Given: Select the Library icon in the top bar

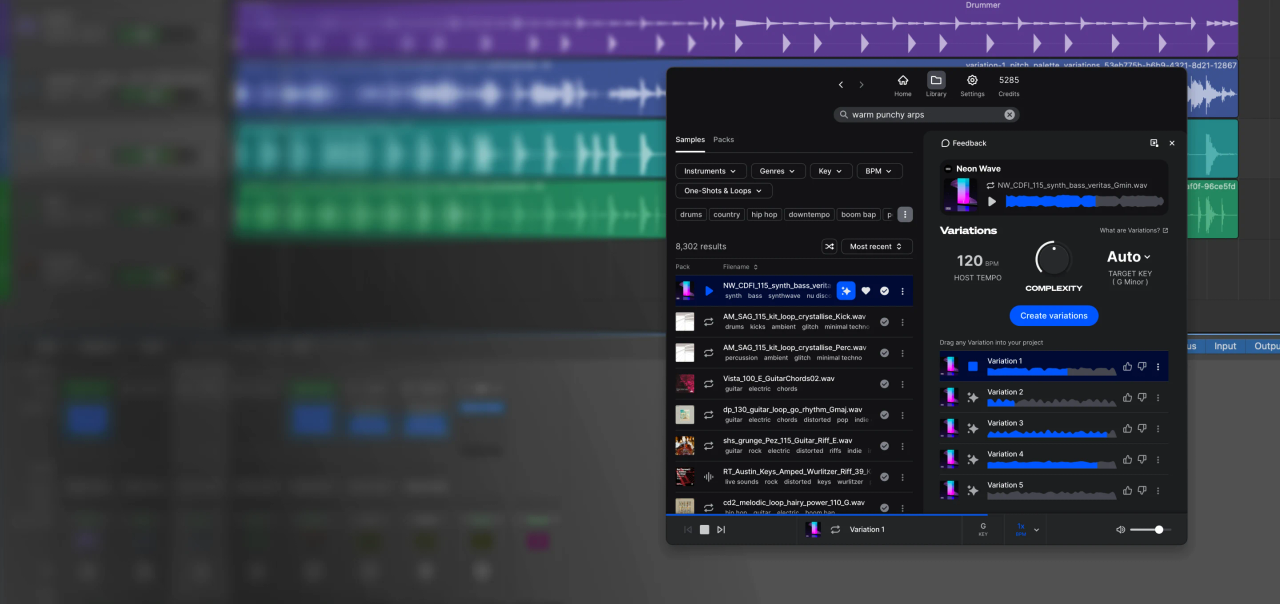Looking at the screenshot, I should [x=936, y=85].
